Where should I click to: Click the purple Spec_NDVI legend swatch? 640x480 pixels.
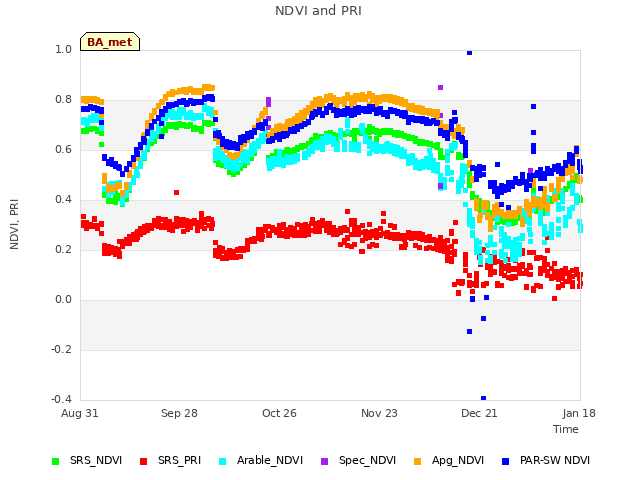(x=324, y=461)
